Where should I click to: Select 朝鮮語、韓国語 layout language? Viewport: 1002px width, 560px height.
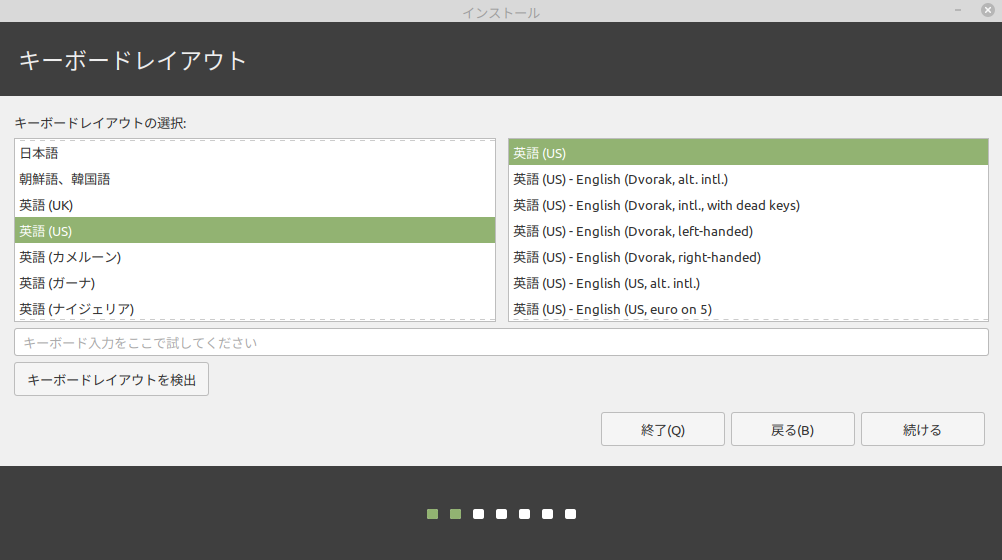(254, 179)
